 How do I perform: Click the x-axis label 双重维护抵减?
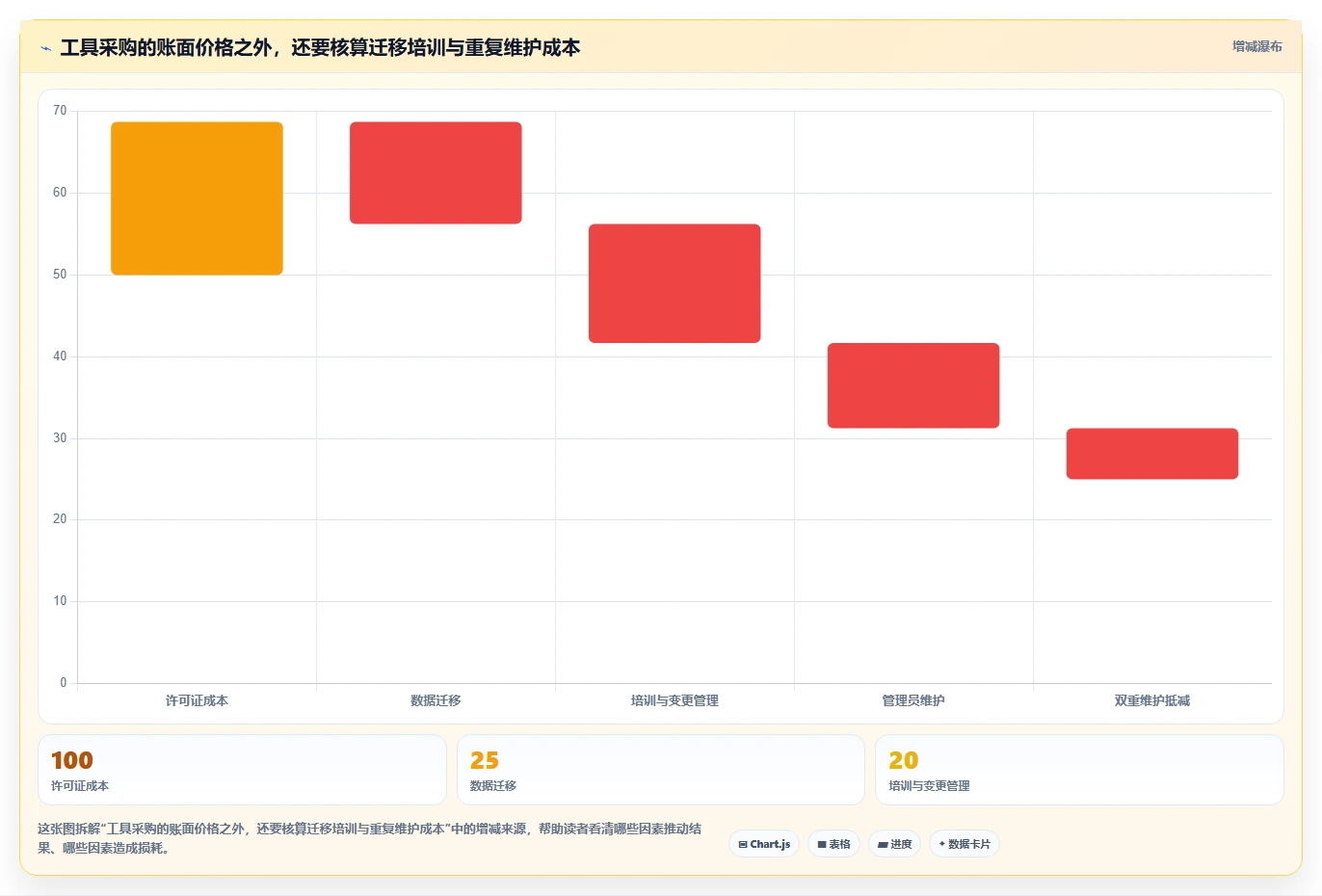click(x=1152, y=700)
